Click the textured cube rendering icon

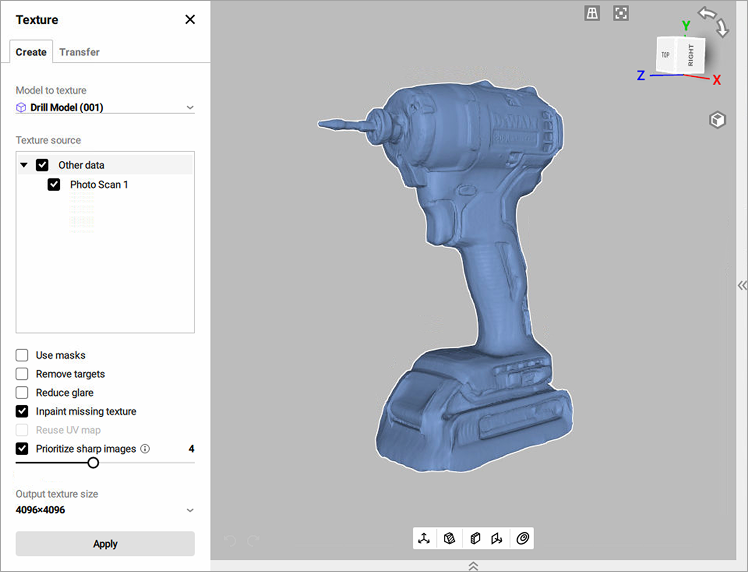(x=450, y=539)
